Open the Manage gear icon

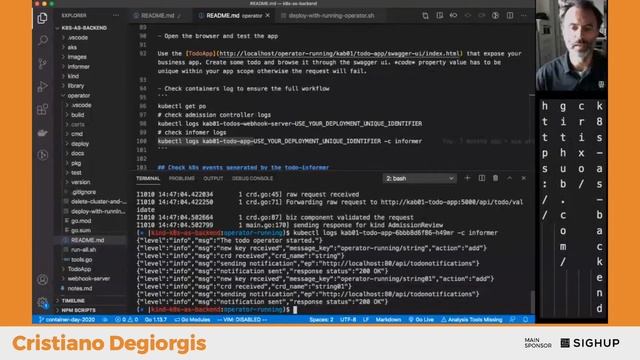click(42, 302)
